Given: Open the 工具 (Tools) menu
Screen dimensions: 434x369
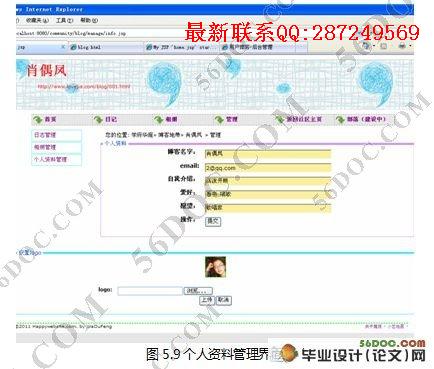Looking at the screenshot, I should tap(64, 21).
